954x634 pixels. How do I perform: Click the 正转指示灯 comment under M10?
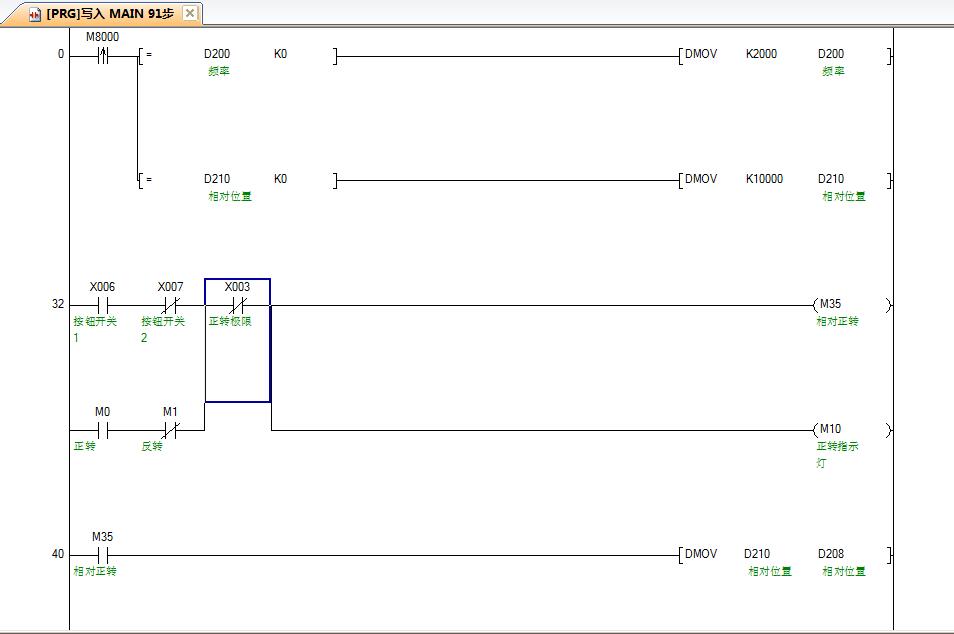pos(837,454)
